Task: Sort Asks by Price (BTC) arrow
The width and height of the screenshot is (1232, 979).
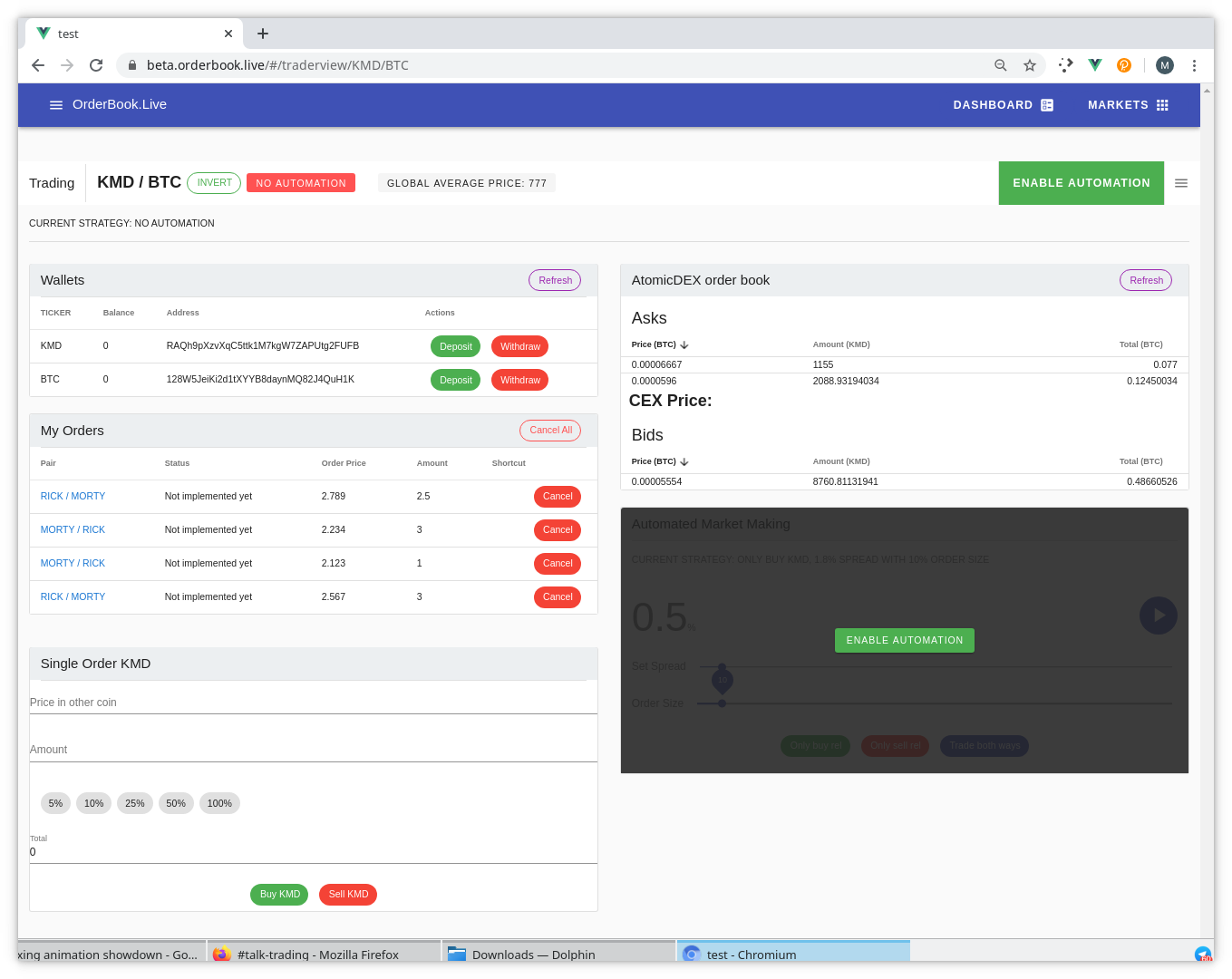Action: [684, 345]
